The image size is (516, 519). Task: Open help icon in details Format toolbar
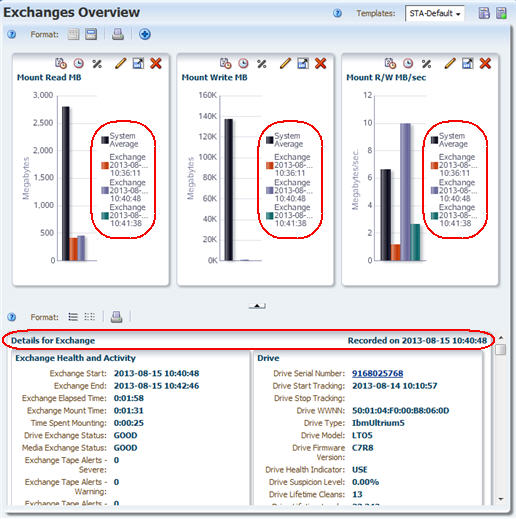(x=12, y=317)
